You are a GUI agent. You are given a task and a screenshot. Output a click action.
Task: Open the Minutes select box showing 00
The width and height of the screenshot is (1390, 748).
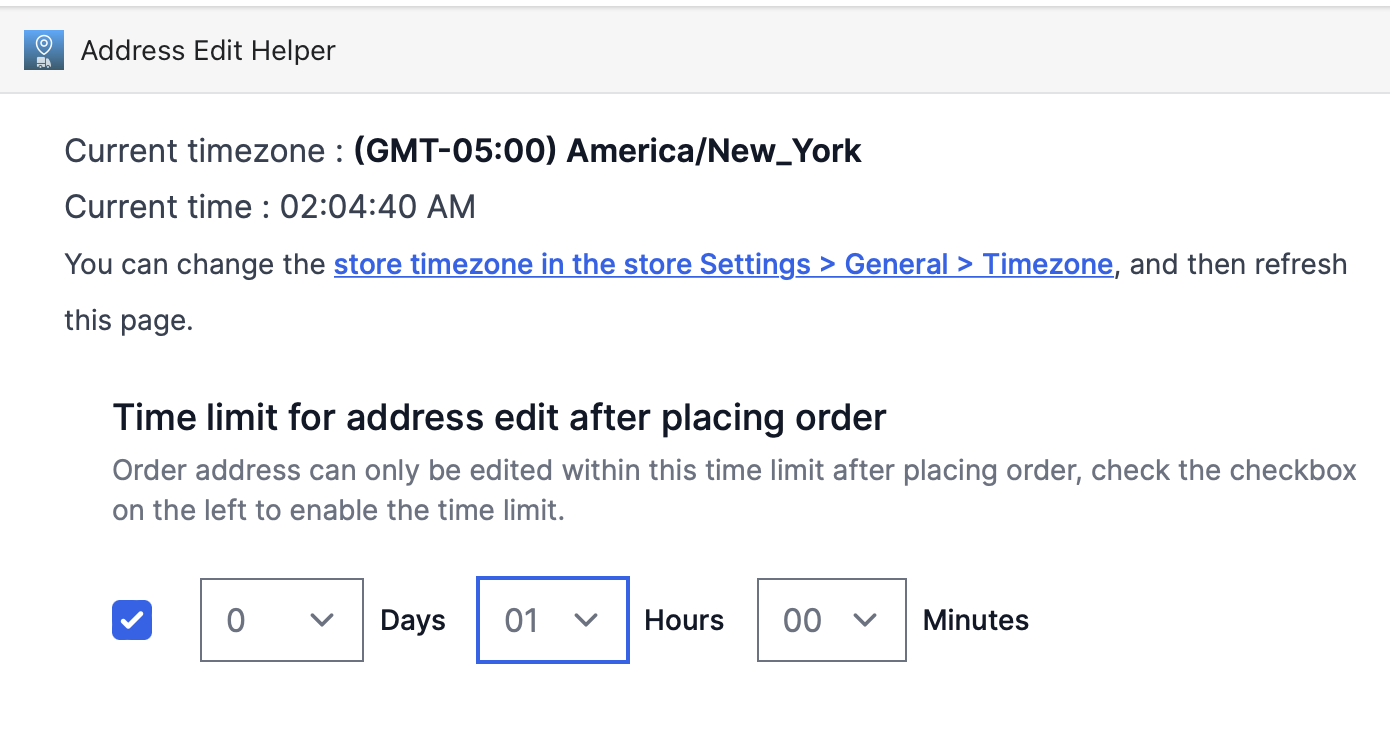point(832,620)
